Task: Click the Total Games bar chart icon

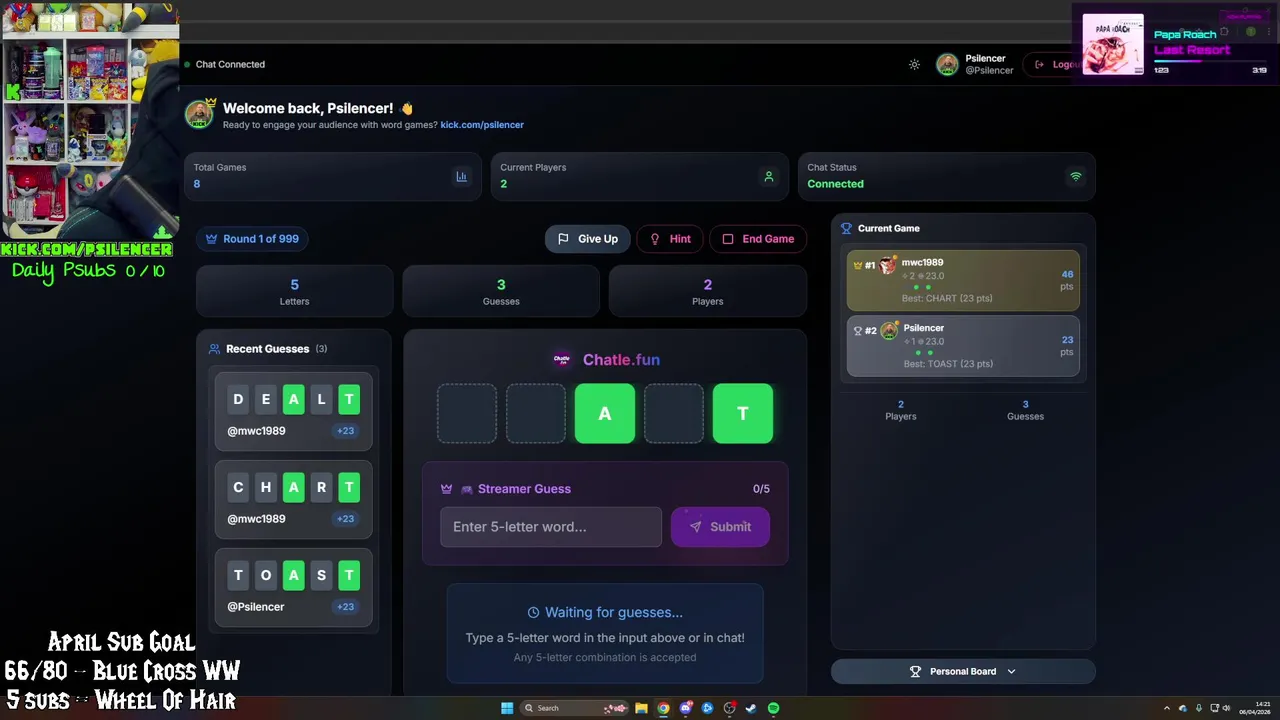Action: pyautogui.click(x=461, y=176)
